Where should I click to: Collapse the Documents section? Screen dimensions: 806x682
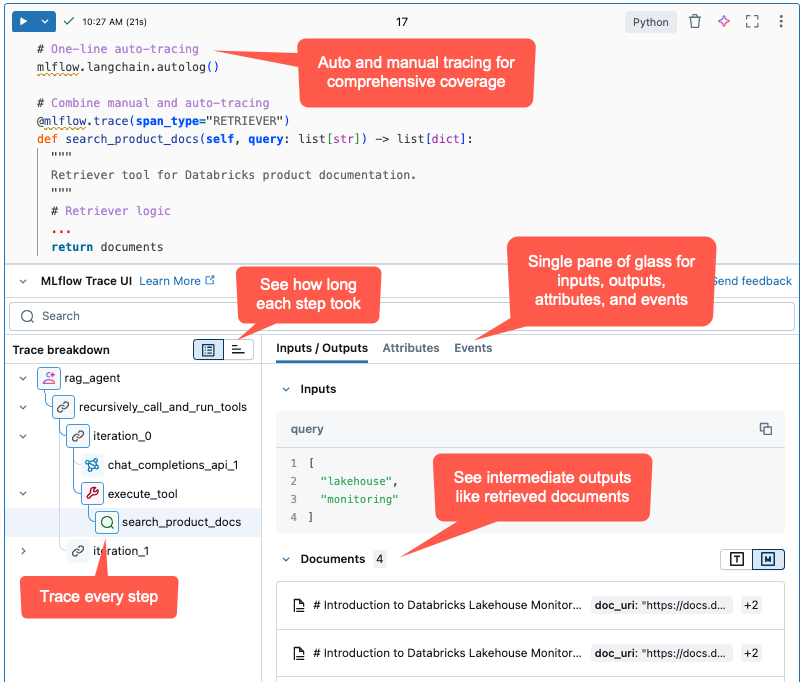coord(286,559)
